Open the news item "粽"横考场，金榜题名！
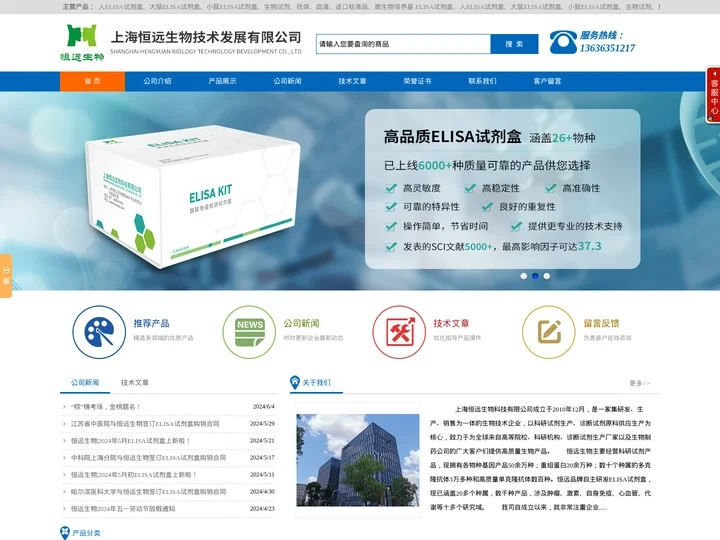This screenshot has height=540, width=720. pos(106,407)
